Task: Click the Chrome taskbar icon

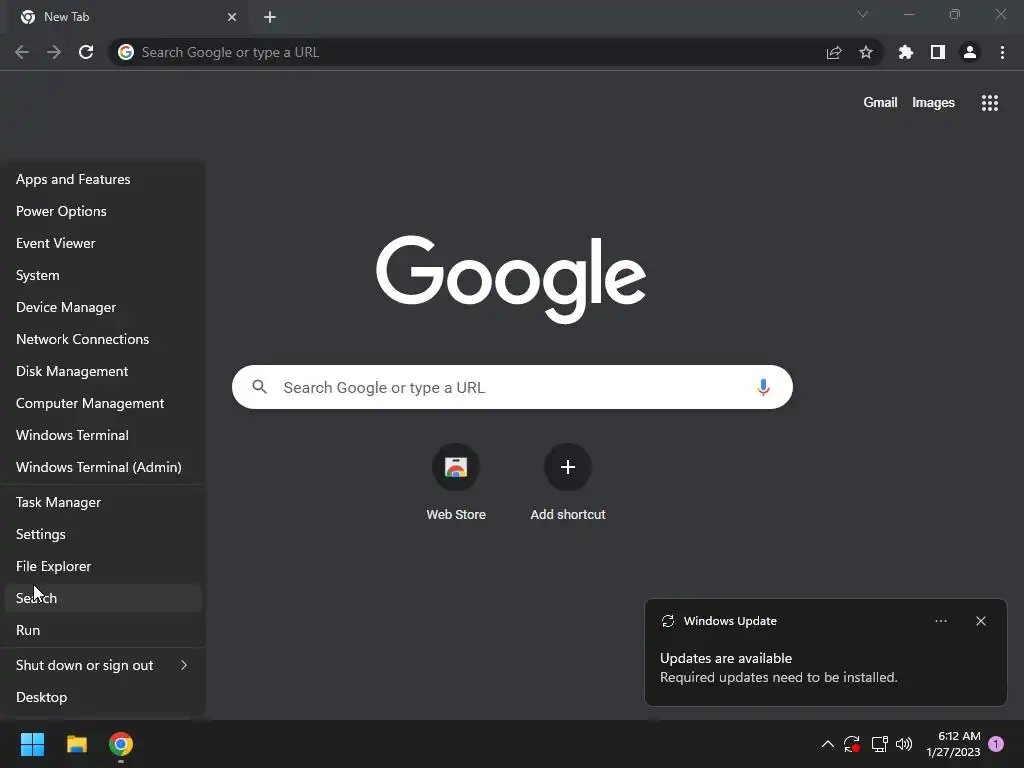Action: (121, 744)
